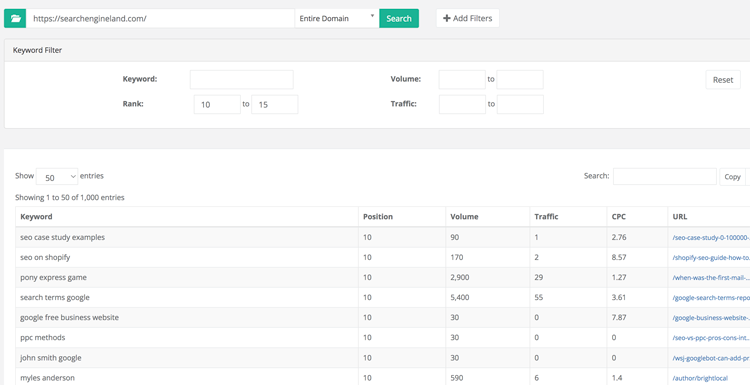The height and width of the screenshot is (385, 750).
Task: Focus the Keyword filter input
Action: coord(242,79)
